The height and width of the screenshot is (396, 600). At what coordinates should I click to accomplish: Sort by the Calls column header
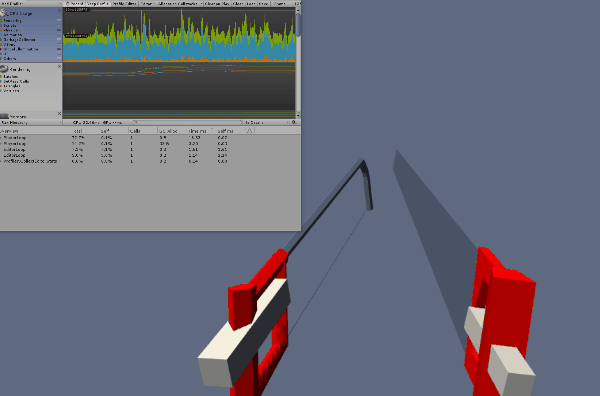click(x=143, y=131)
